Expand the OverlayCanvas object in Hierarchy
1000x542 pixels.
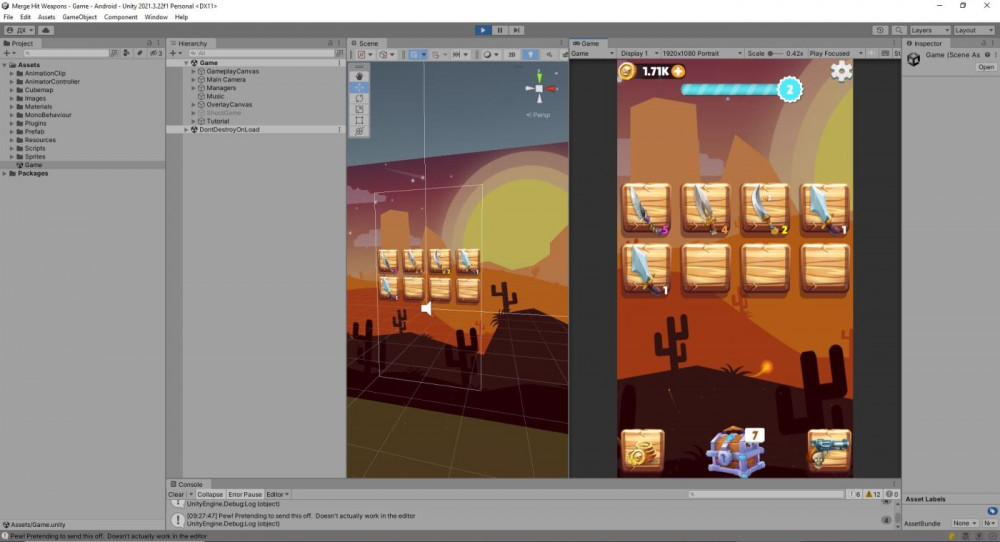click(x=193, y=105)
